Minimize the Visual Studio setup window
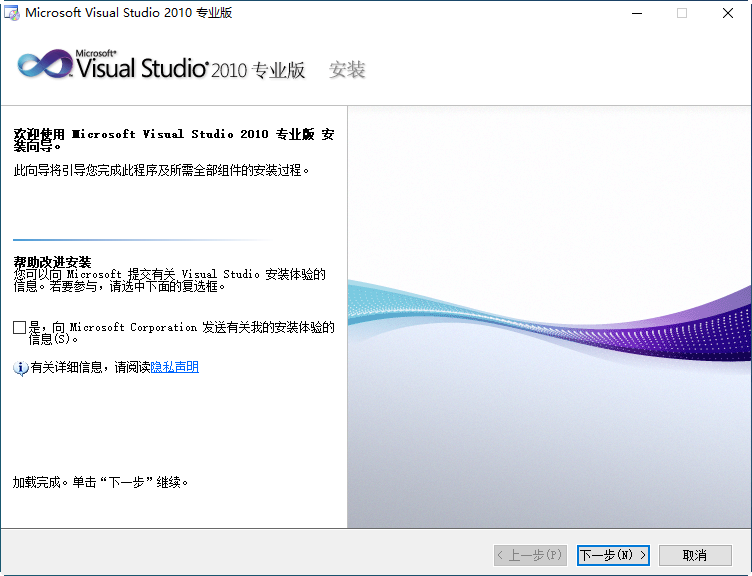Screen dimensions: 752x576 (x=637, y=13)
